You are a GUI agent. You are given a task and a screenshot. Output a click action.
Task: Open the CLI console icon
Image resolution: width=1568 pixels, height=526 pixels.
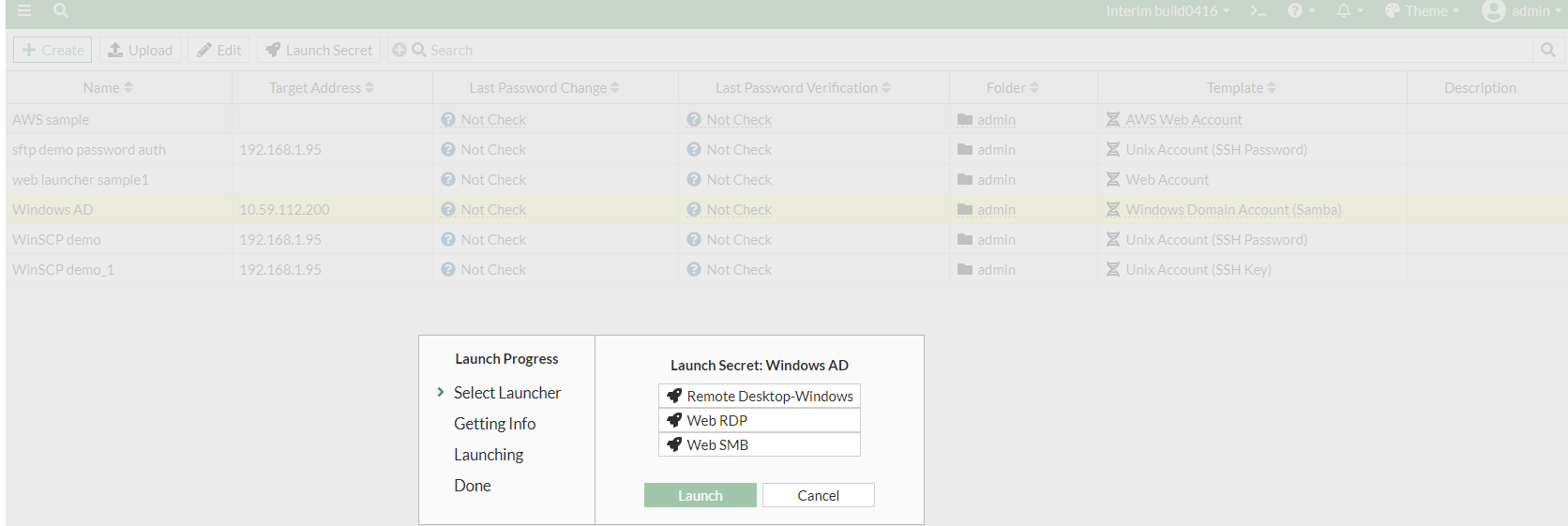(1258, 10)
